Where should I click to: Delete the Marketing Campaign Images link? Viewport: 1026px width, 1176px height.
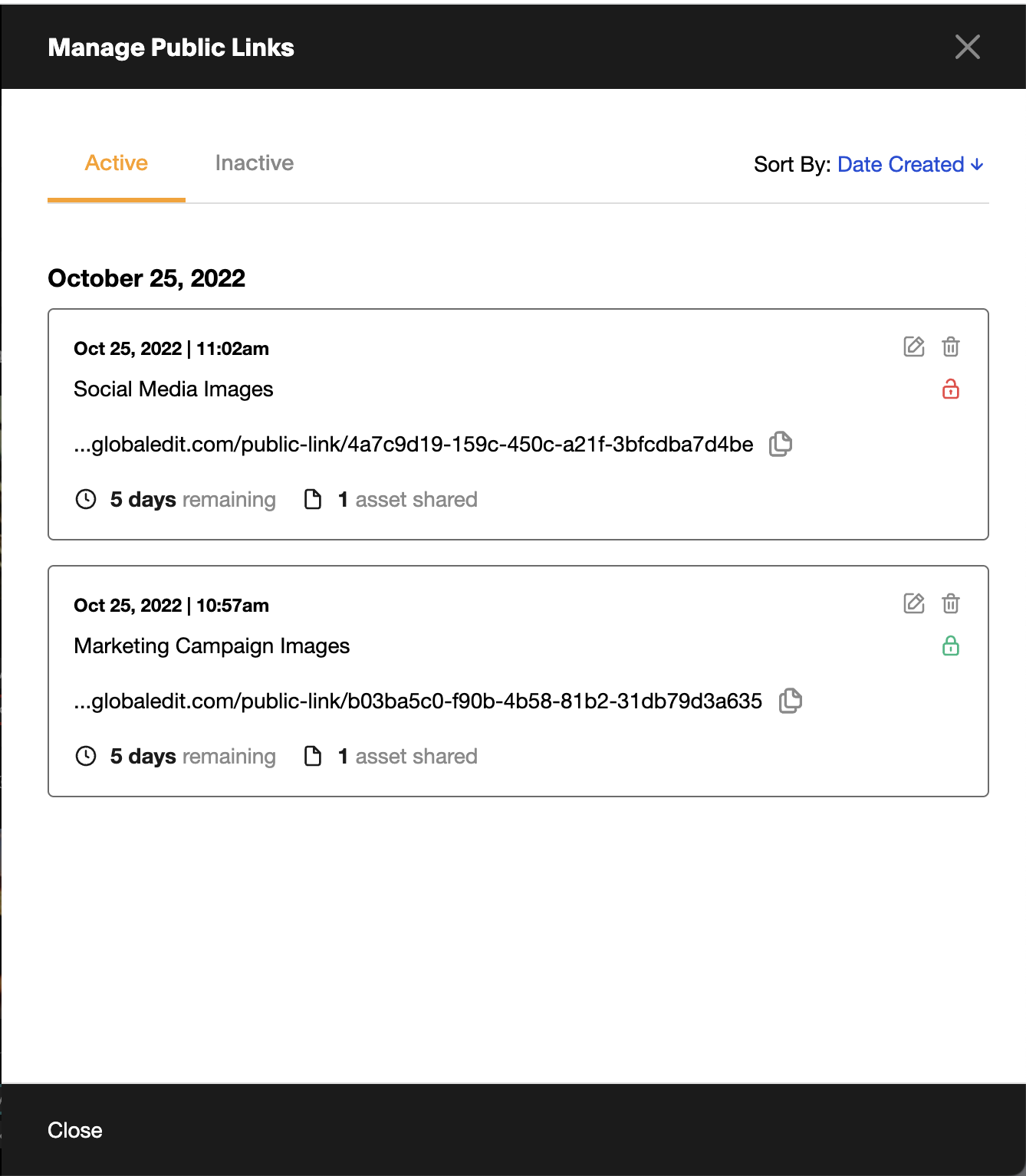coord(951,603)
